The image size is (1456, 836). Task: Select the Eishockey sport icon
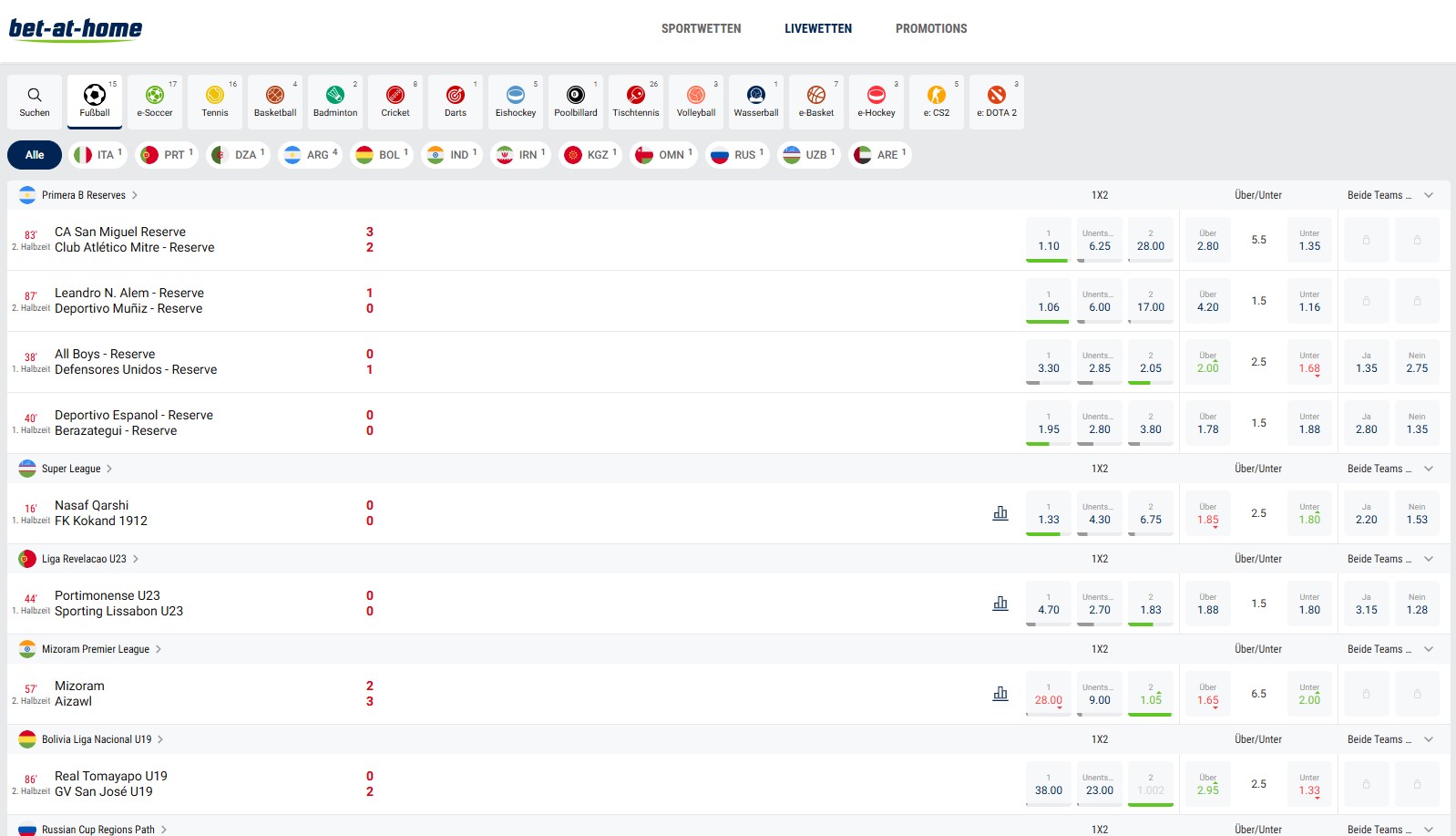pyautogui.click(x=516, y=101)
